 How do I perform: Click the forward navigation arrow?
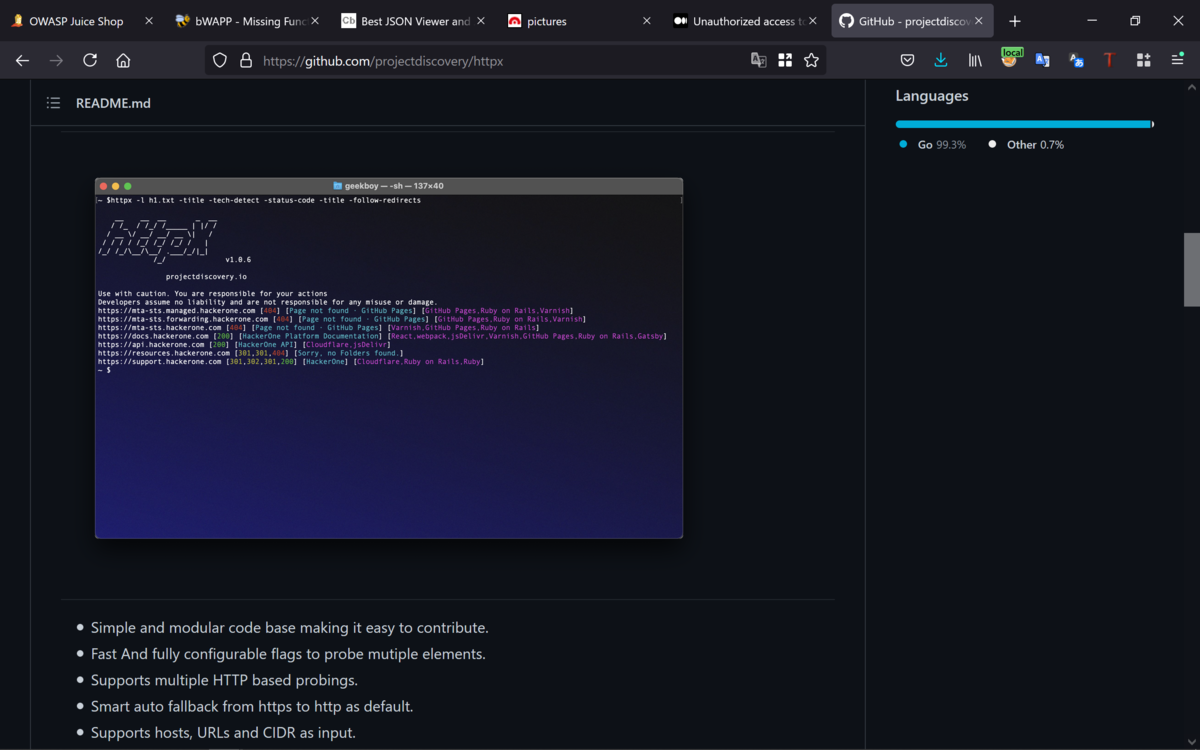(56, 61)
